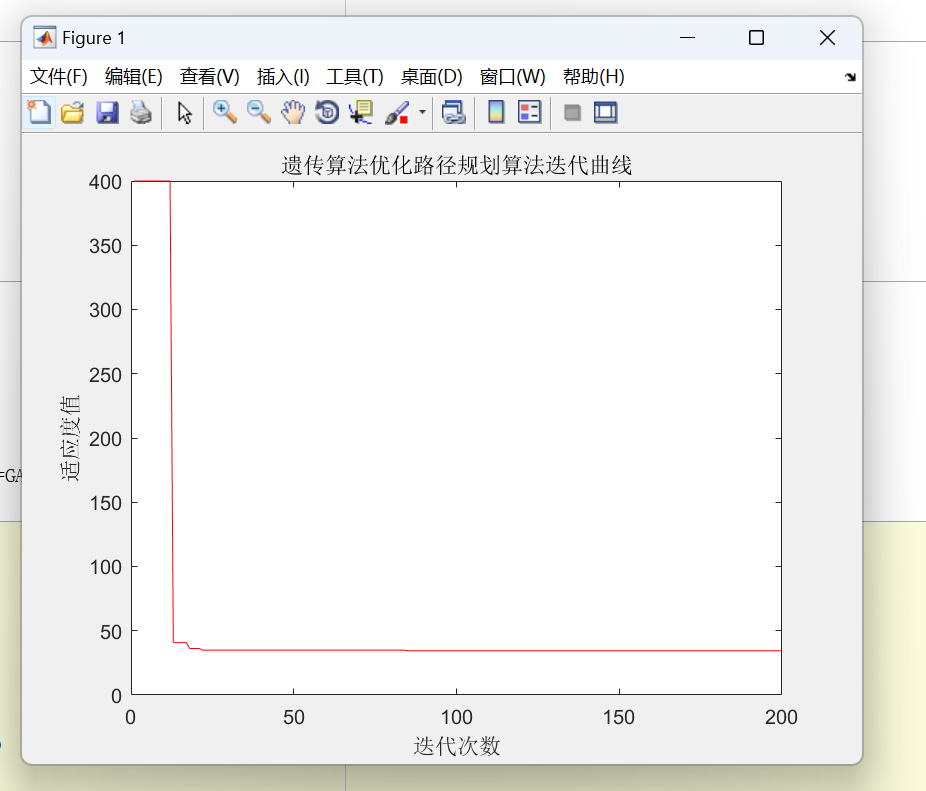Click the plot title 遗传算法优化路径规划算法迭代曲线
The image size is (926, 791).
(x=456, y=166)
